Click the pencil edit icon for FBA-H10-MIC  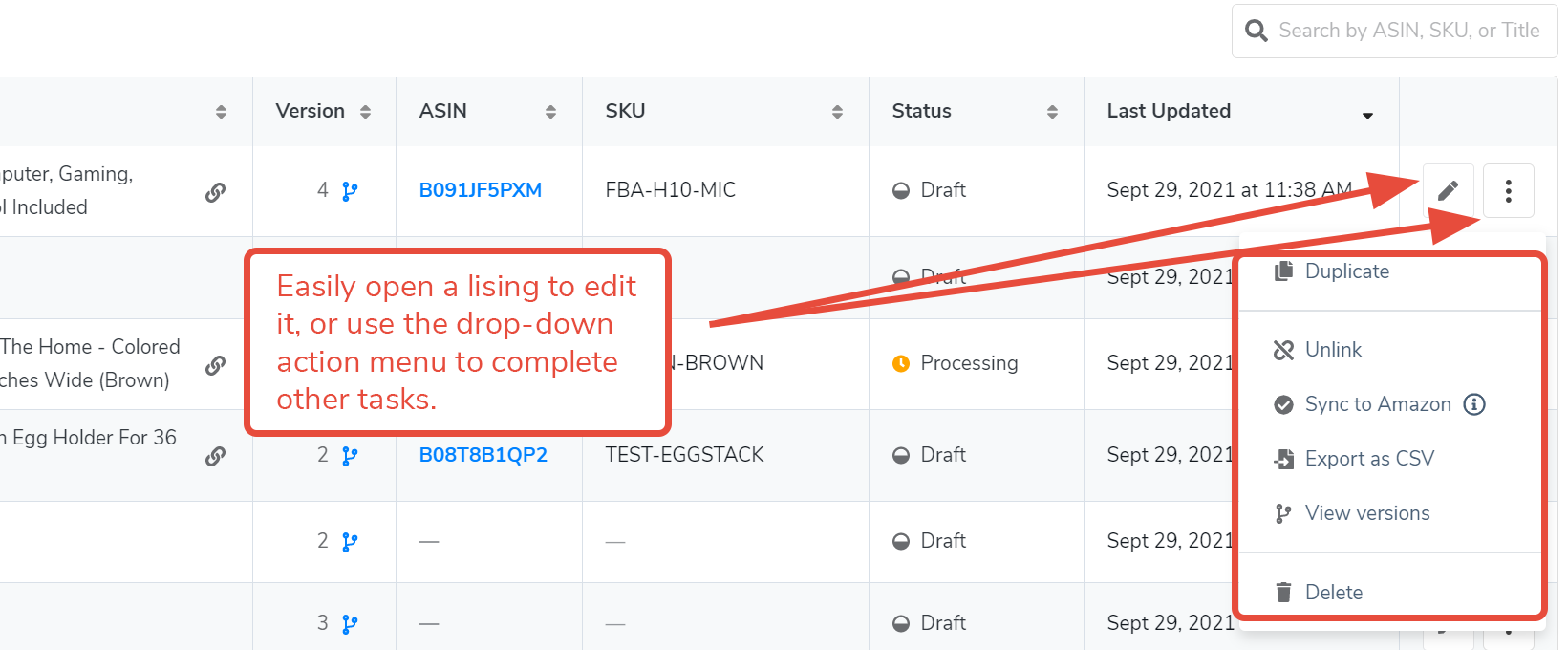pos(1448,190)
